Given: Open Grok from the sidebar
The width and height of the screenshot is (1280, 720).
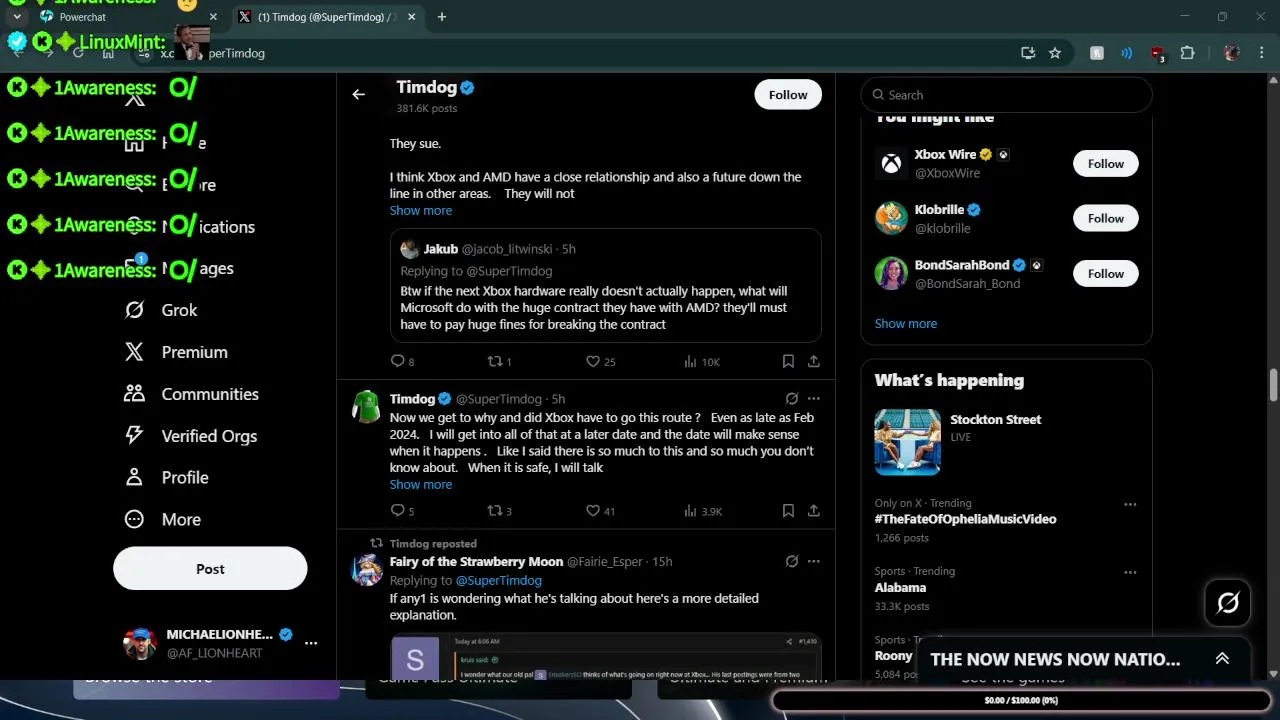Looking at the screenshot, I should (x=160, y=310).
